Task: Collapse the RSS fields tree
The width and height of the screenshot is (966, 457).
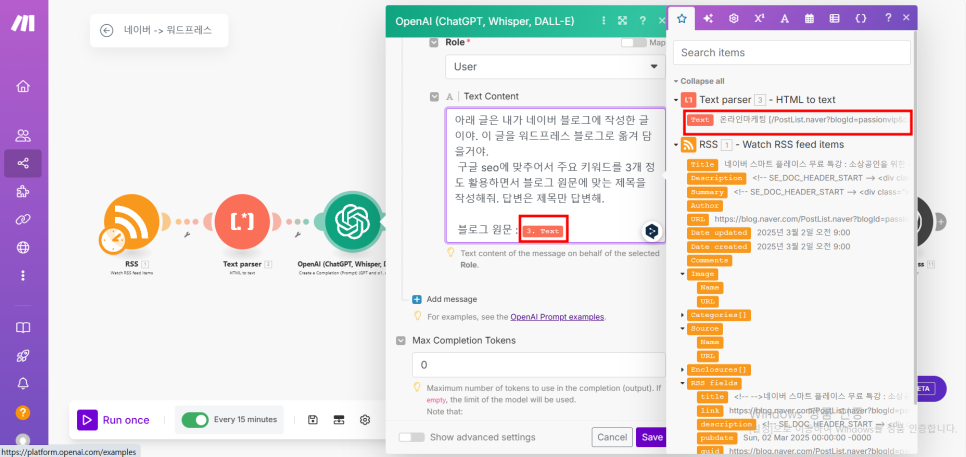Action: click(683, 383)
